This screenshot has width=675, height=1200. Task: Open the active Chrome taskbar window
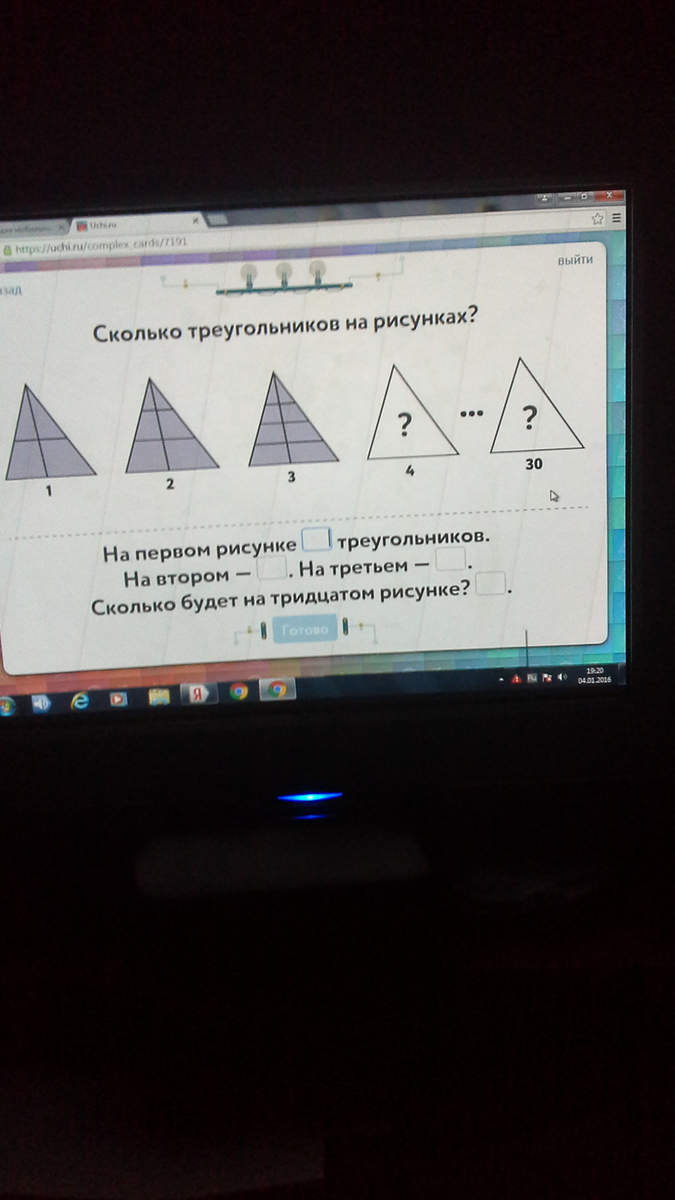[277, 690]
